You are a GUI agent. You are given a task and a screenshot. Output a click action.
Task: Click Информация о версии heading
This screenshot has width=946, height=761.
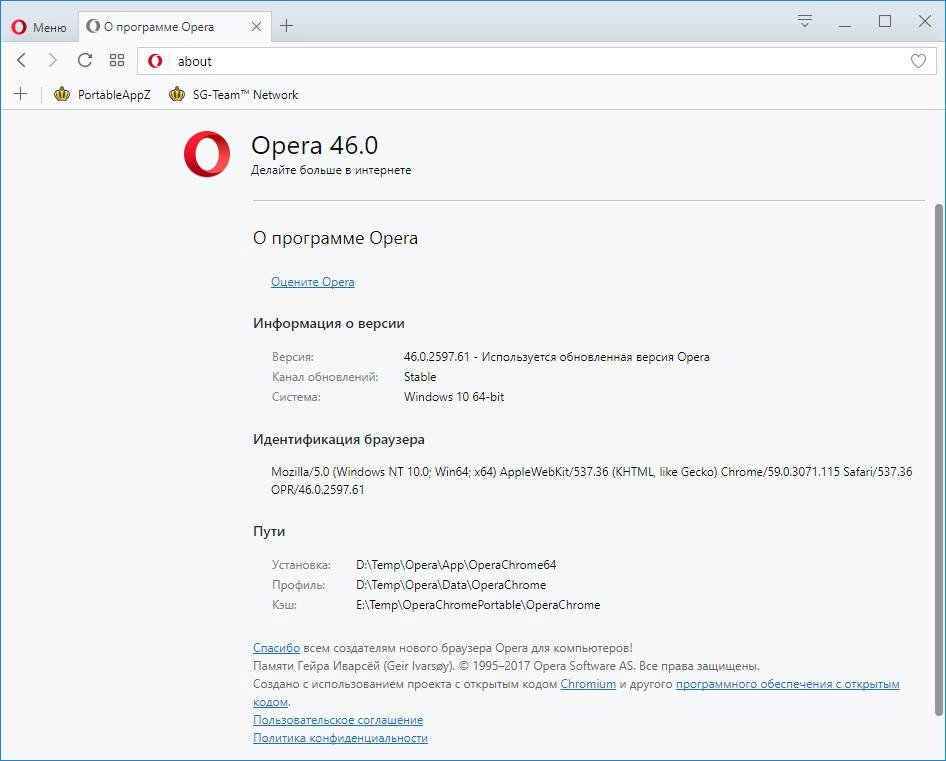point(329,323)
